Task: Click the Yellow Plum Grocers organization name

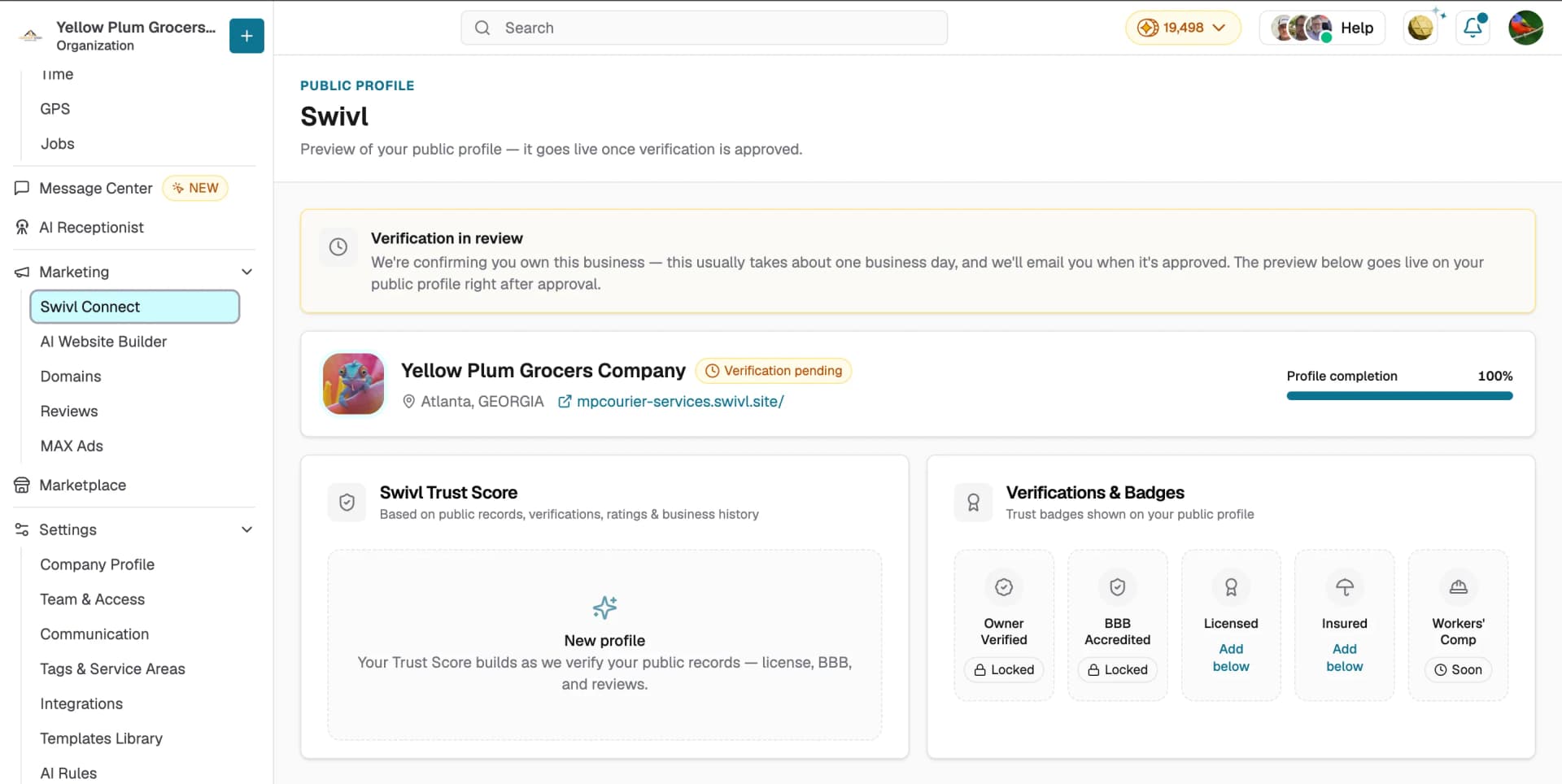Action: pyautogui.click(x=136, y=27)
